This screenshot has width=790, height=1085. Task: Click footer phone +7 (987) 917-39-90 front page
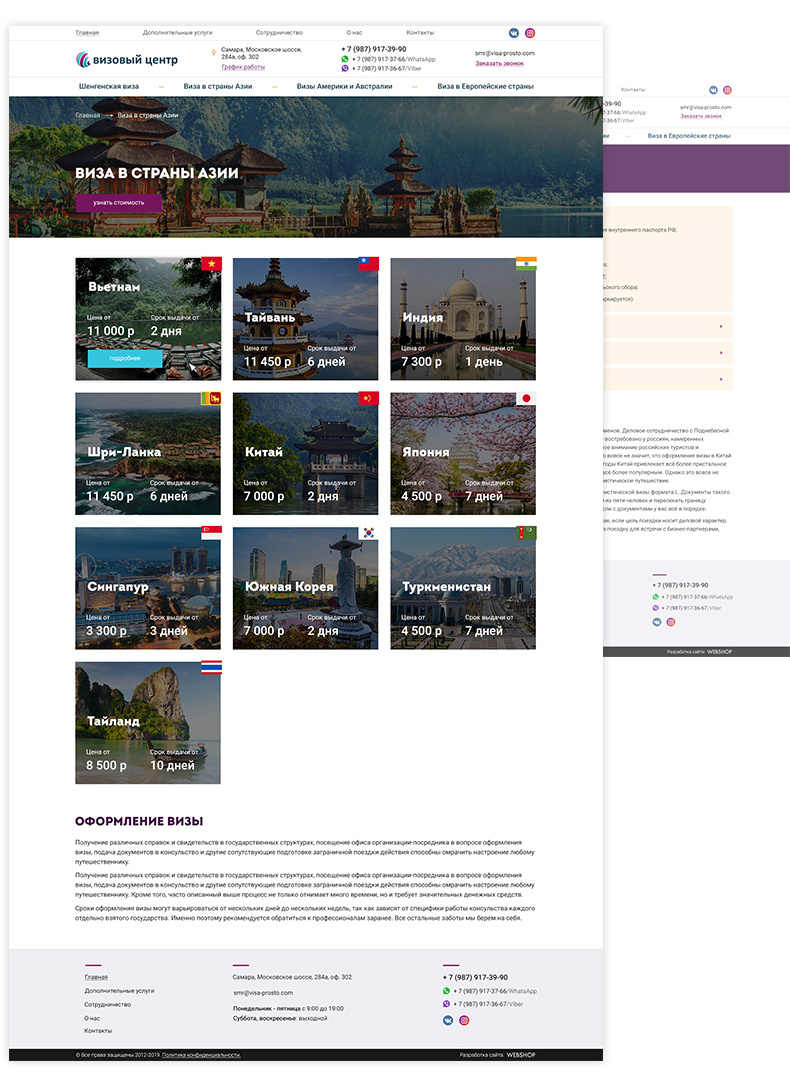click(x=475, y=978)
